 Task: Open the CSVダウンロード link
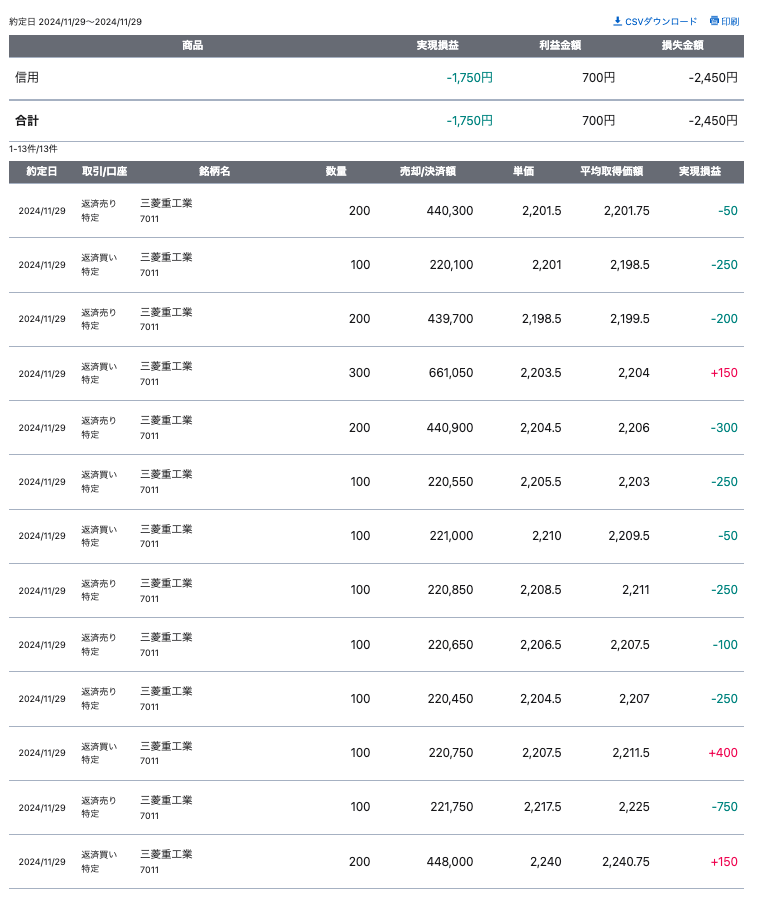pyautogui.click(x=661, y=21)
